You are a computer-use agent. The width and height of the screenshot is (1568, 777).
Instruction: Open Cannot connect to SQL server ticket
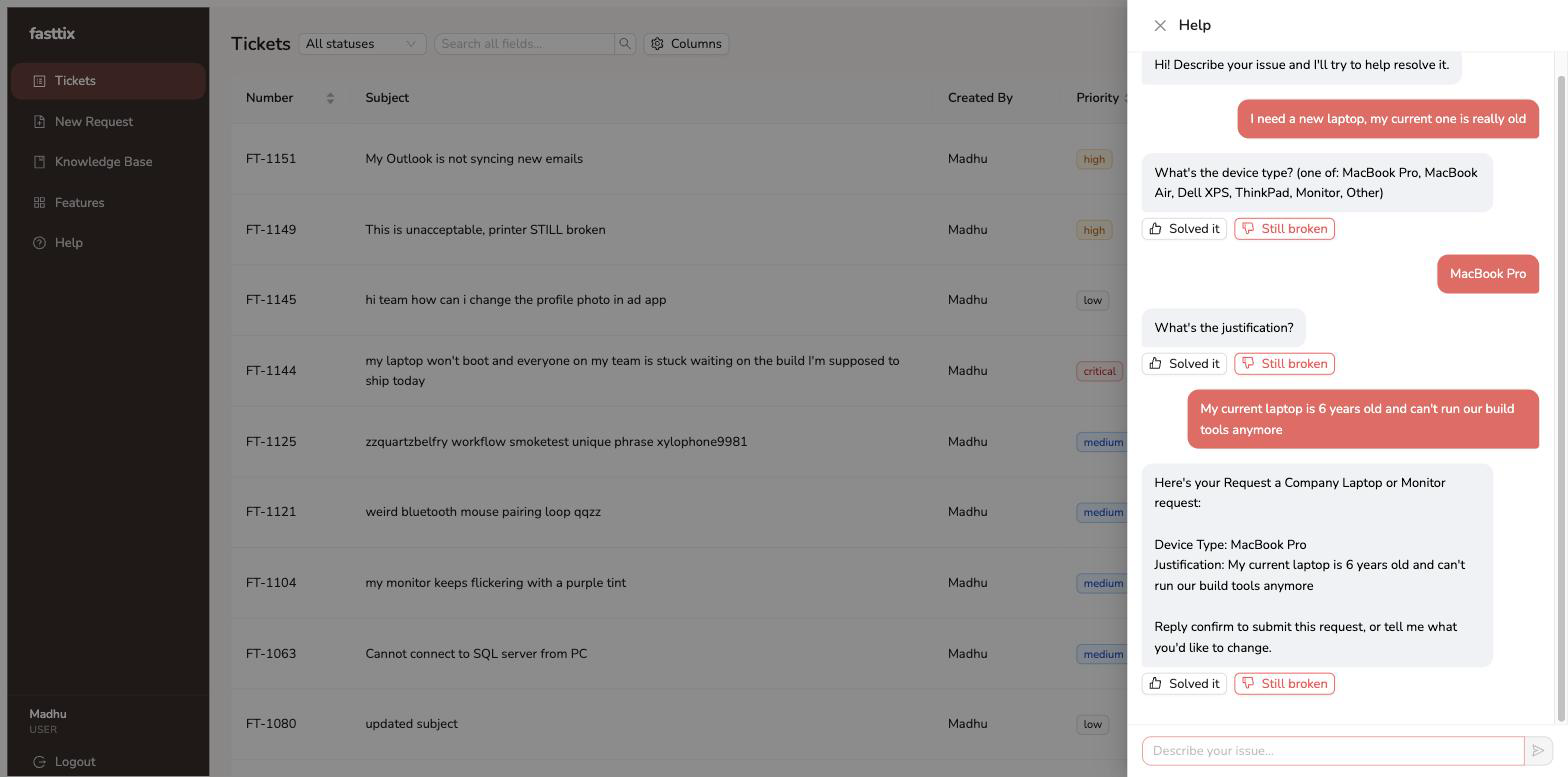(476, 654)
